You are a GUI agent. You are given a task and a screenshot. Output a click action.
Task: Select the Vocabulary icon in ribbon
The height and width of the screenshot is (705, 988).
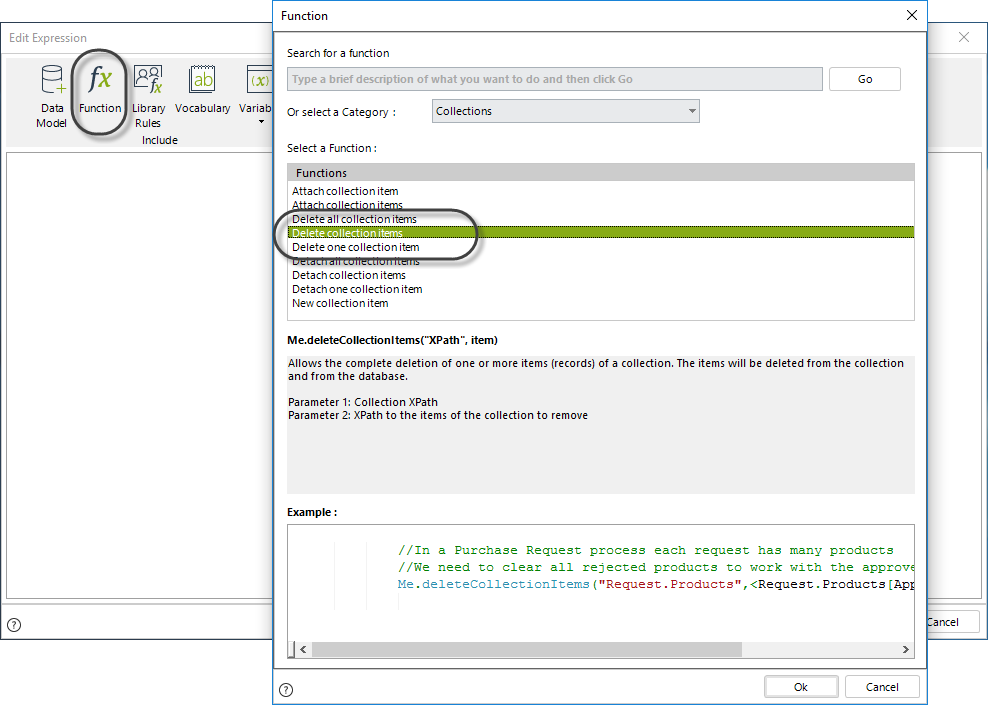click(202, 80)
